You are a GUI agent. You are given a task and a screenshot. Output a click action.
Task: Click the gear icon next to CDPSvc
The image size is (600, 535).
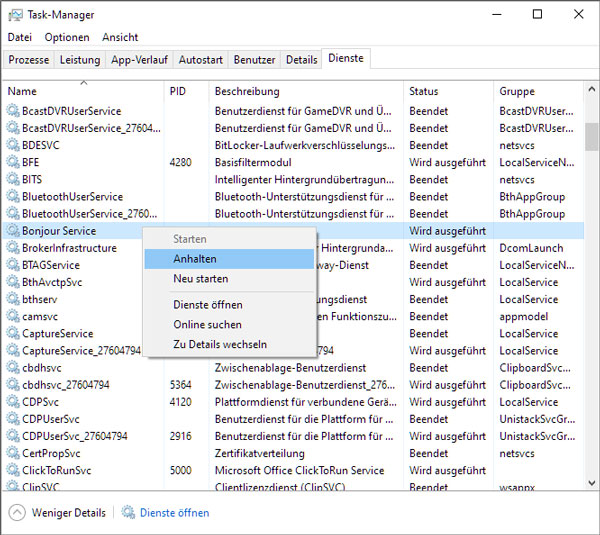coord(13,402)
